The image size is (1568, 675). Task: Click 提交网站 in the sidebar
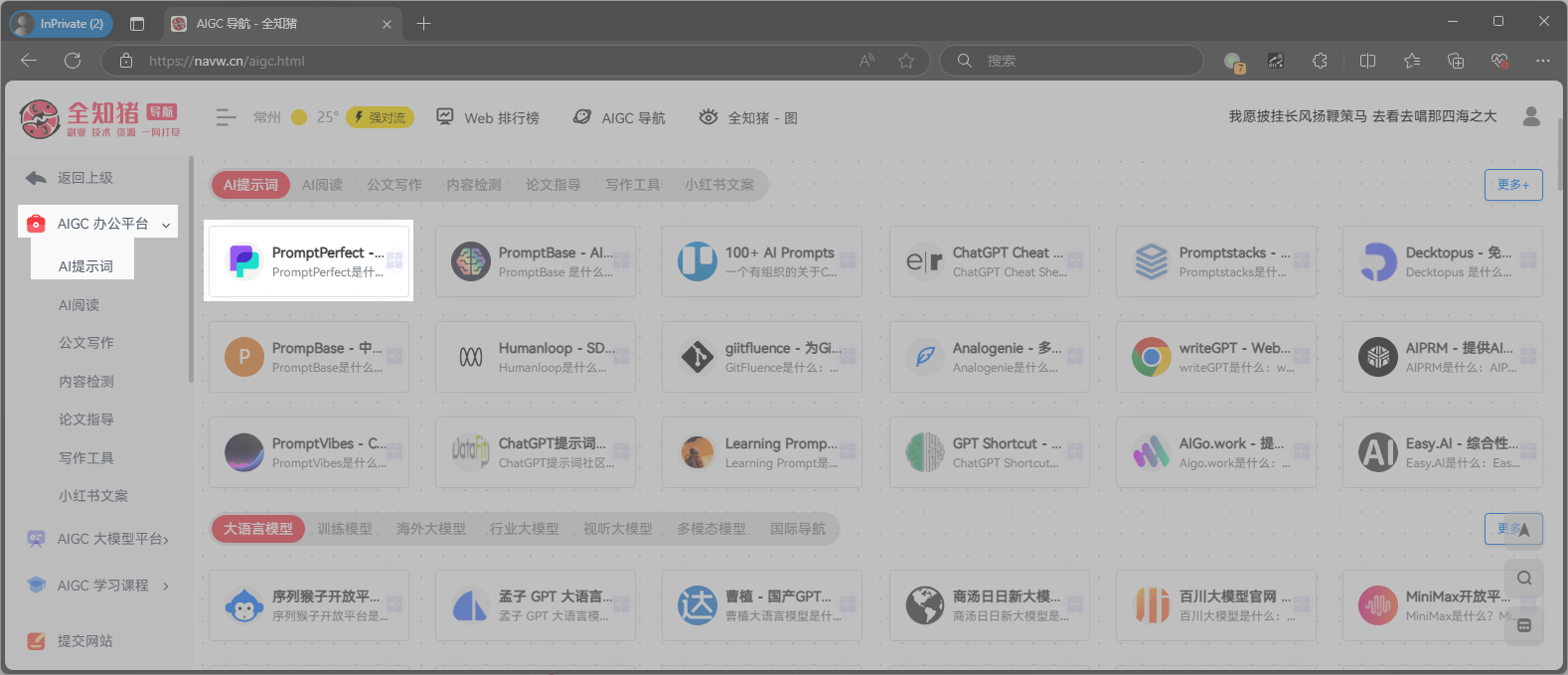coord(70,641)
